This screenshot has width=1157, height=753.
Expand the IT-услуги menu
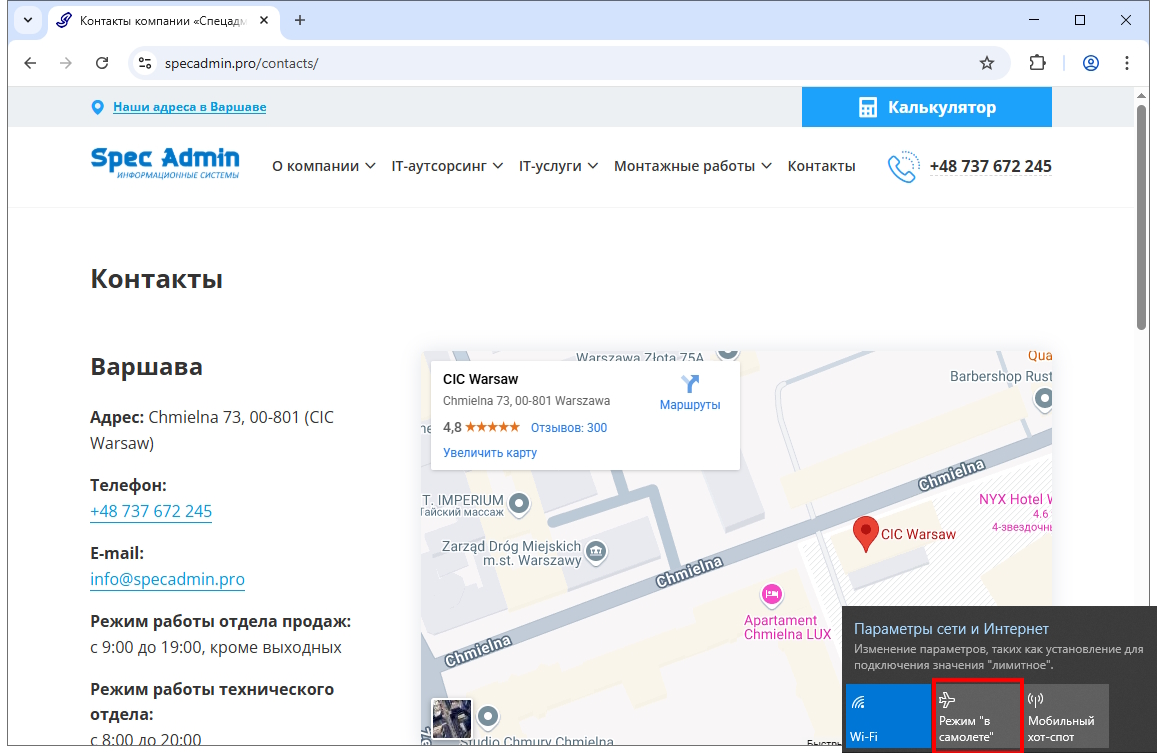558,166
